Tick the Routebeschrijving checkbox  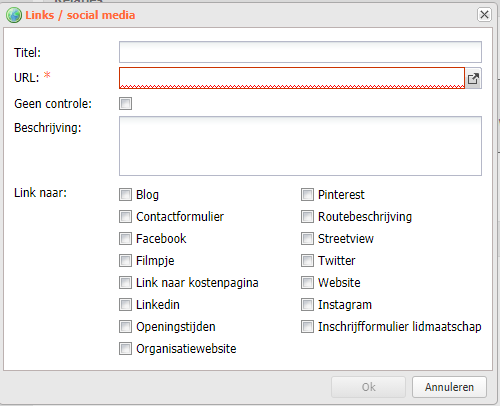click(307, 216)
